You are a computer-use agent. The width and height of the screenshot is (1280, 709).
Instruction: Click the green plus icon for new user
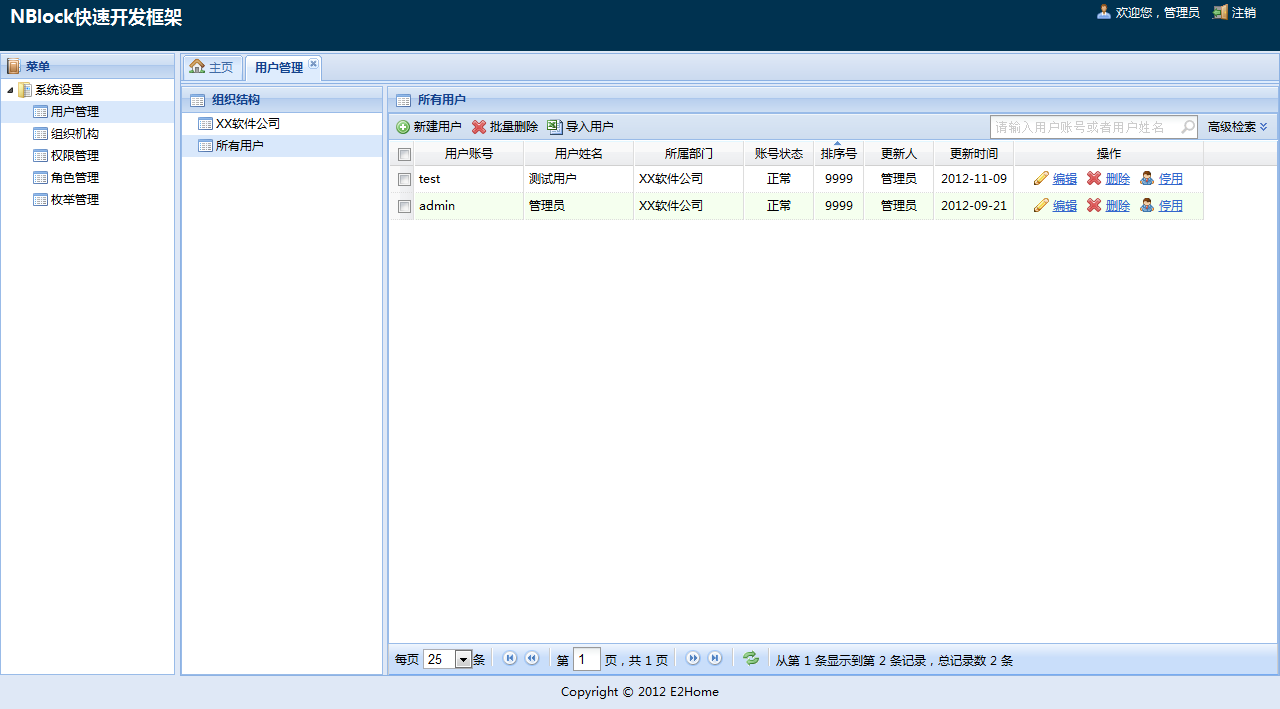click(403, 127)
